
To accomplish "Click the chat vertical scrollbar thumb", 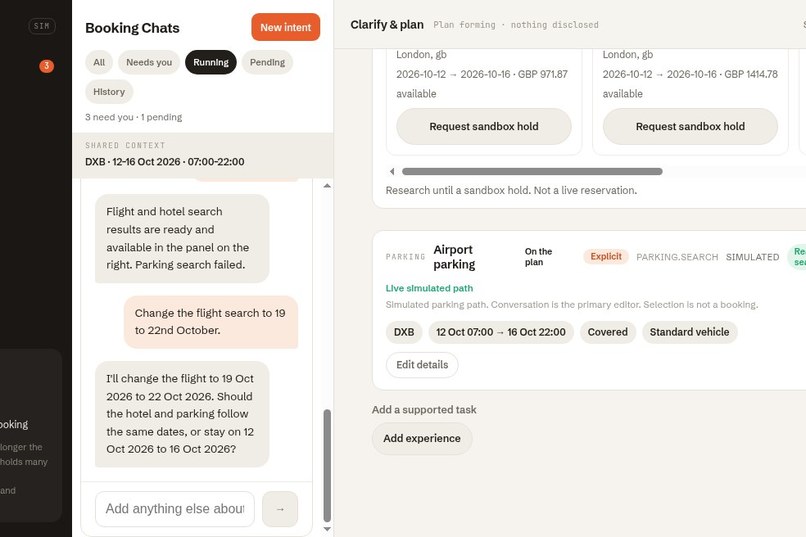I will point(327,466).
